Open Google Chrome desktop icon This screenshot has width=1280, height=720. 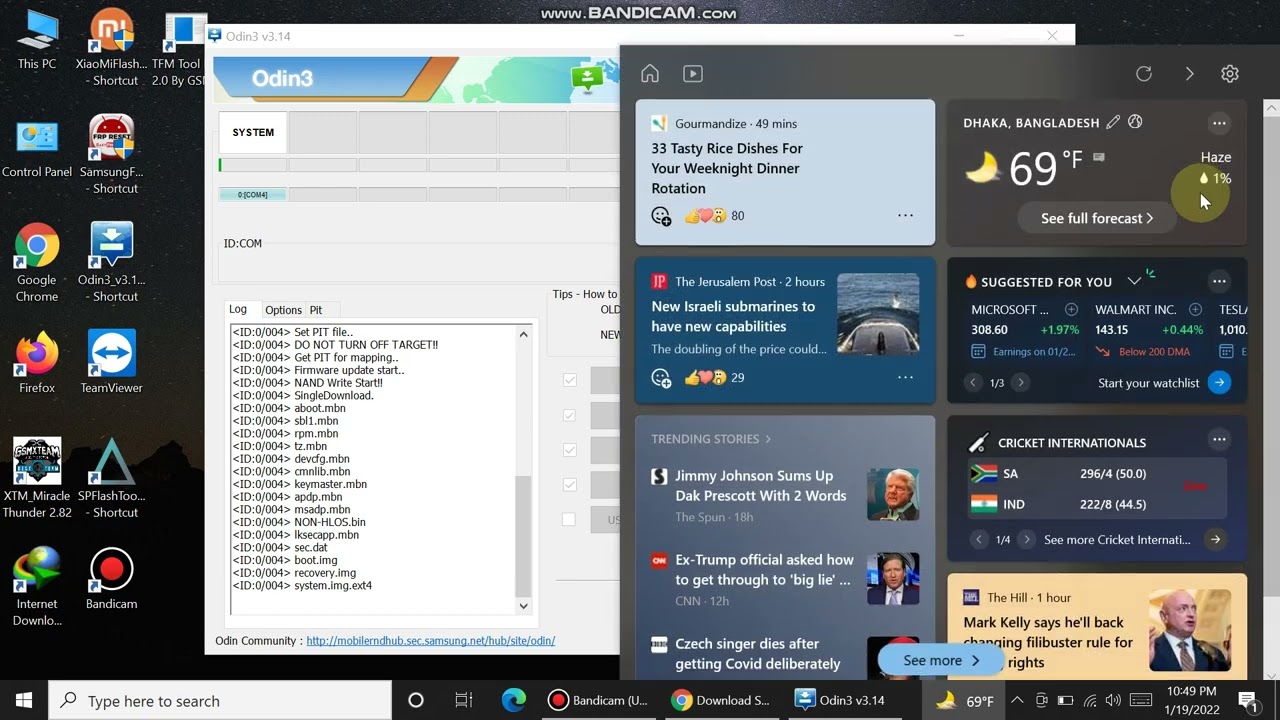(37, 262)
